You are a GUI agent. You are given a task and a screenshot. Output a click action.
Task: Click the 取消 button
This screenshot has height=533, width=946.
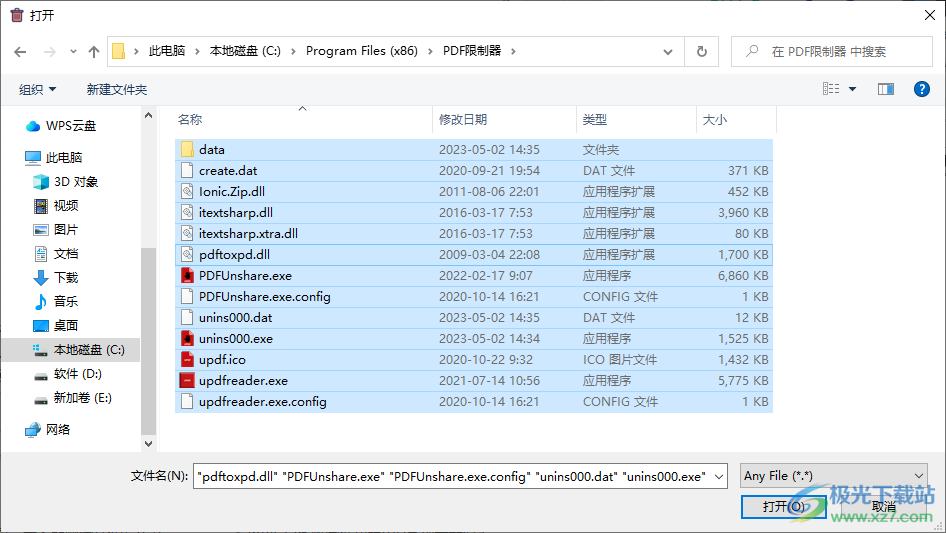click(883, 506)
